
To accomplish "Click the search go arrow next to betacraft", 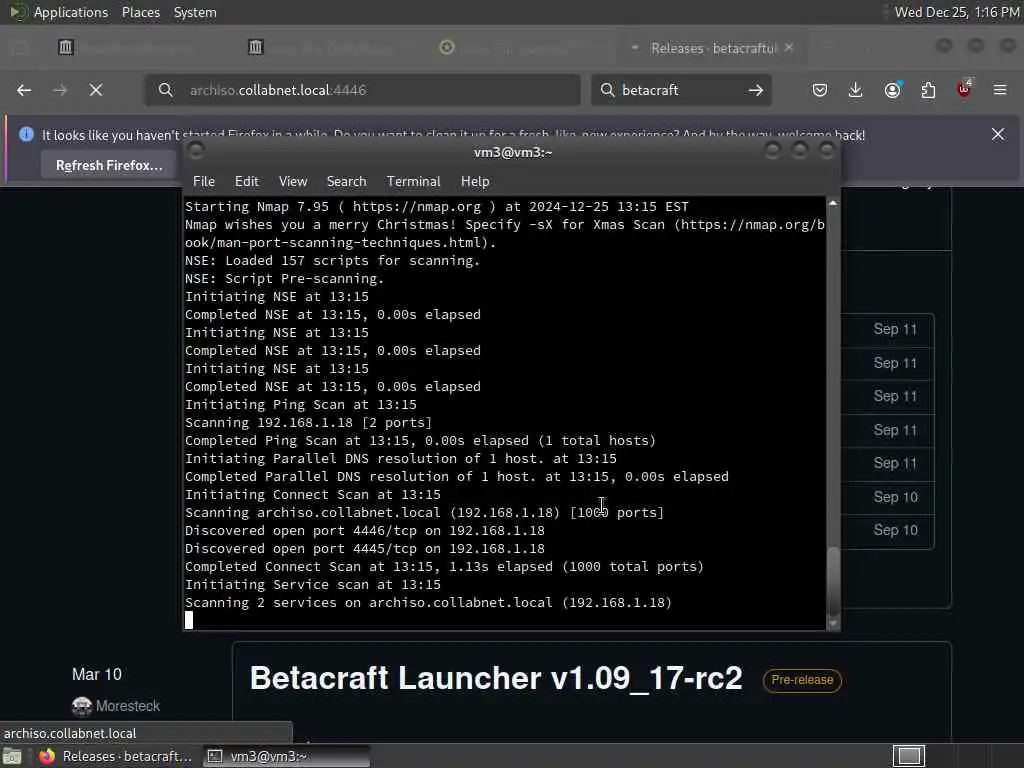I will (756, 90).
